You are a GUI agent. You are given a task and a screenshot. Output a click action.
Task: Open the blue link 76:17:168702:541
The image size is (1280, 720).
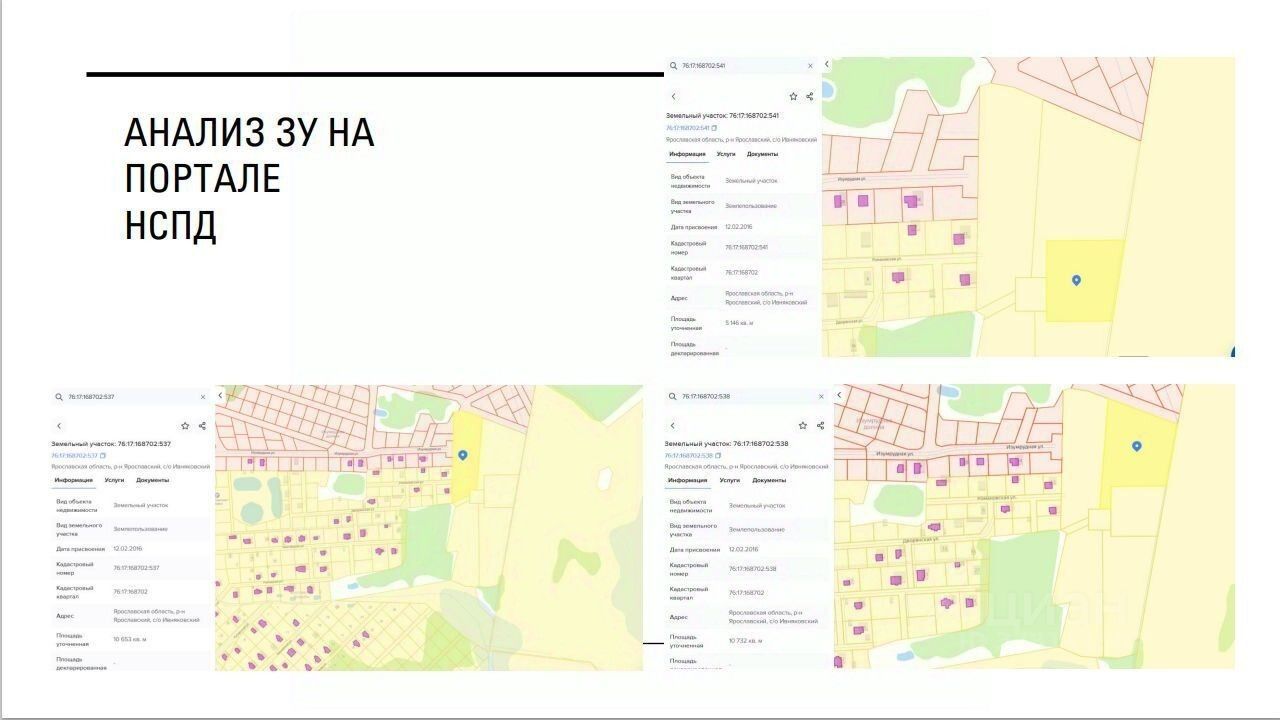pos(688,128)
